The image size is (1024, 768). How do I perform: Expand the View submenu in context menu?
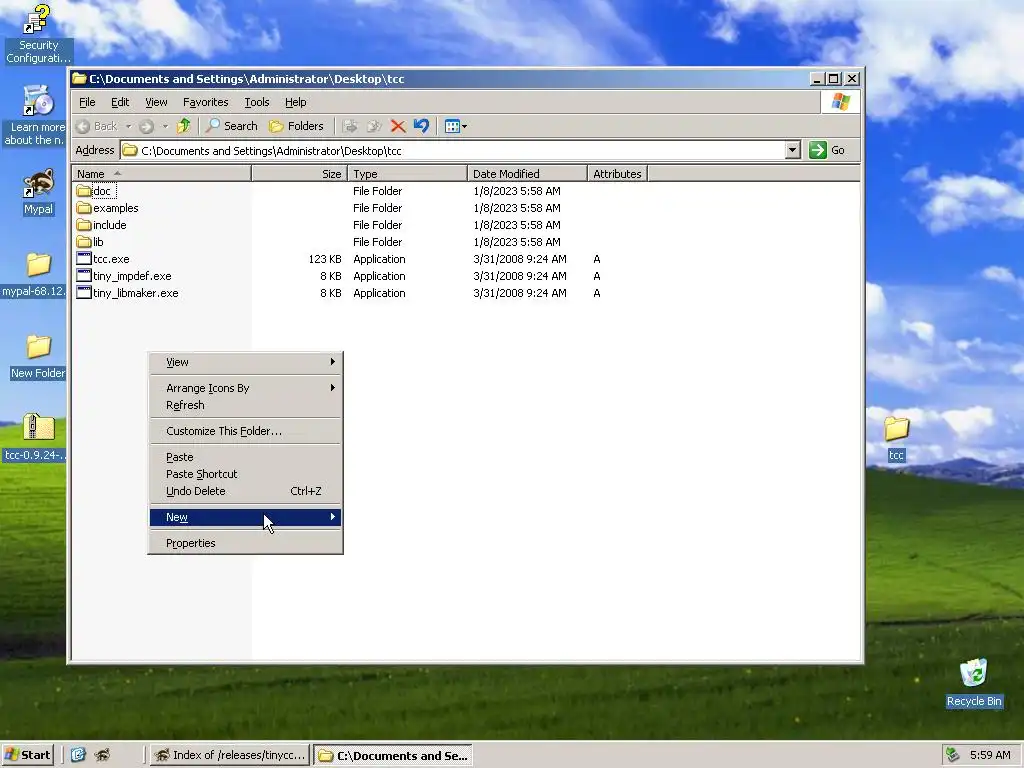246,362
